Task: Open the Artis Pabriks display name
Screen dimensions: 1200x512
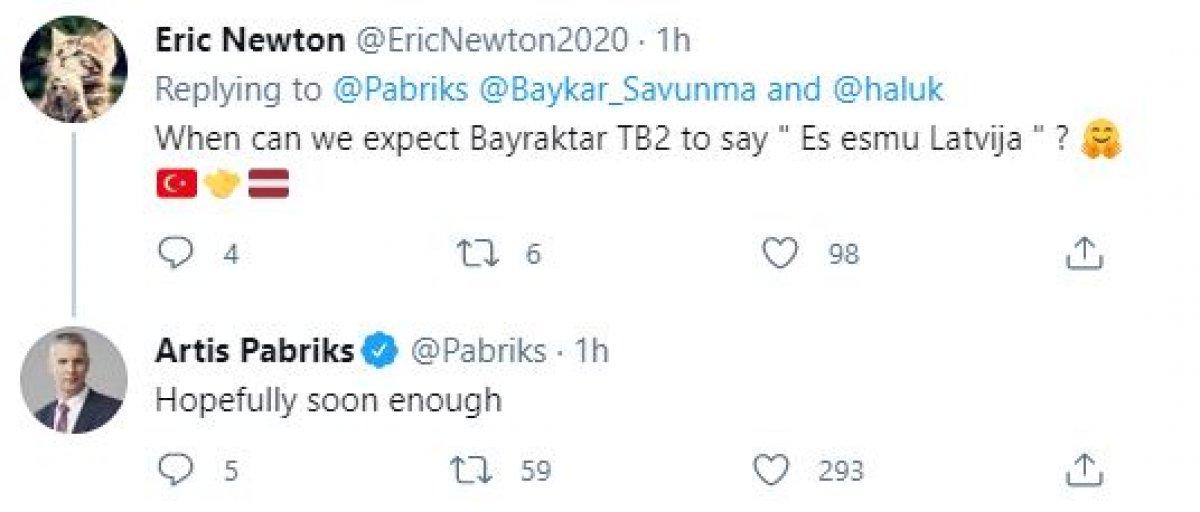Action: (255, 351)
